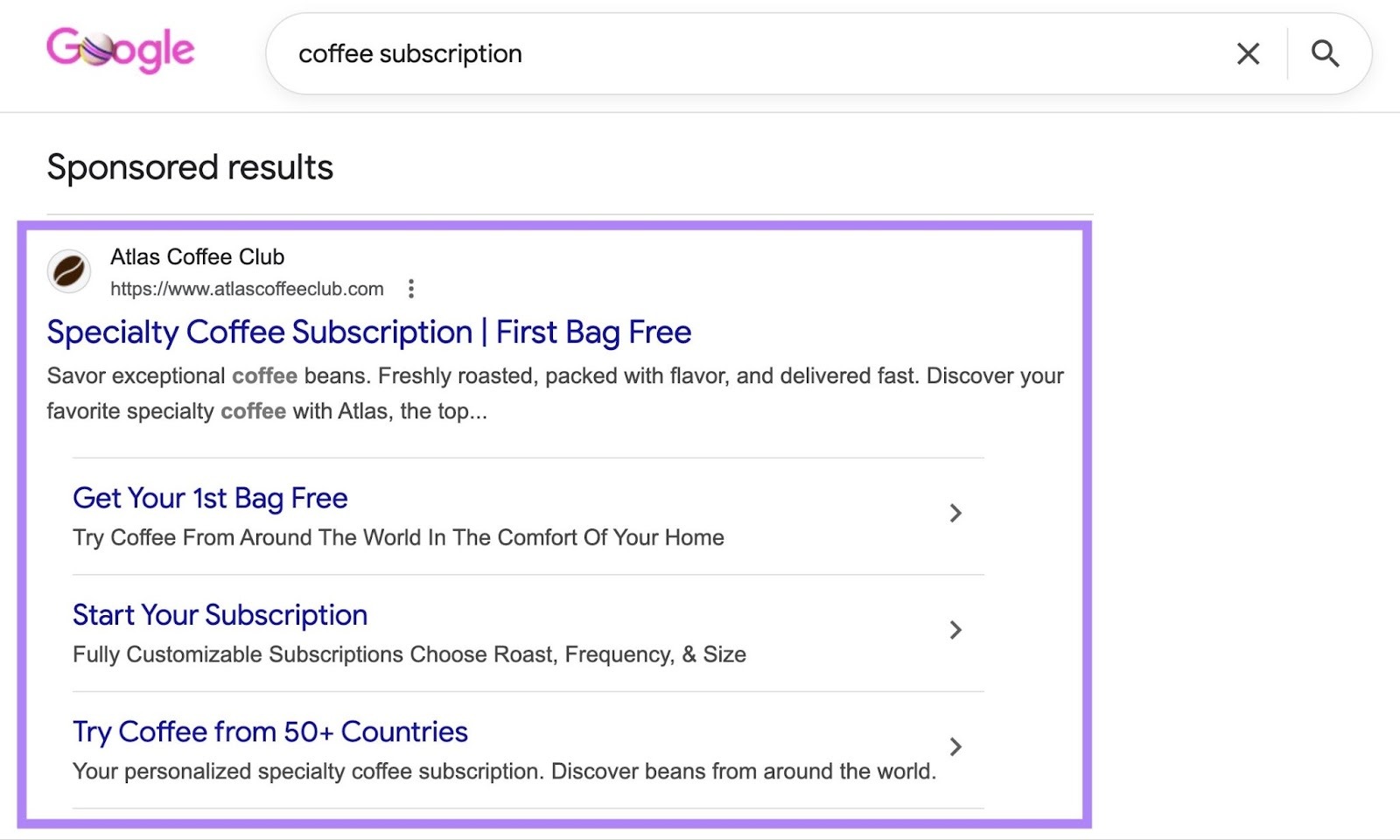This screenshot has height=840, width=1400.
Task: Click the arrow next to Try Coffee from 50+ Countries
Action: [955, 747]
